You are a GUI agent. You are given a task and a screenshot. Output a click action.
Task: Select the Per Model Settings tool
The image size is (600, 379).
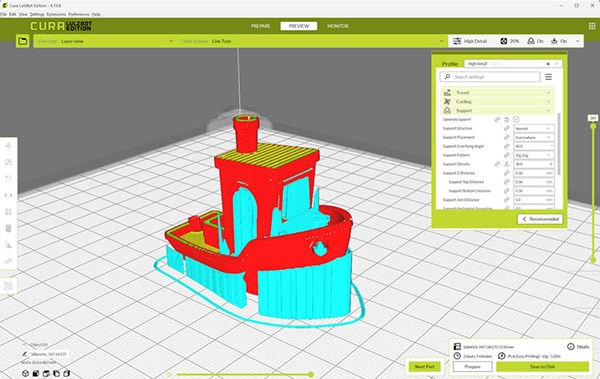(8, 212)
